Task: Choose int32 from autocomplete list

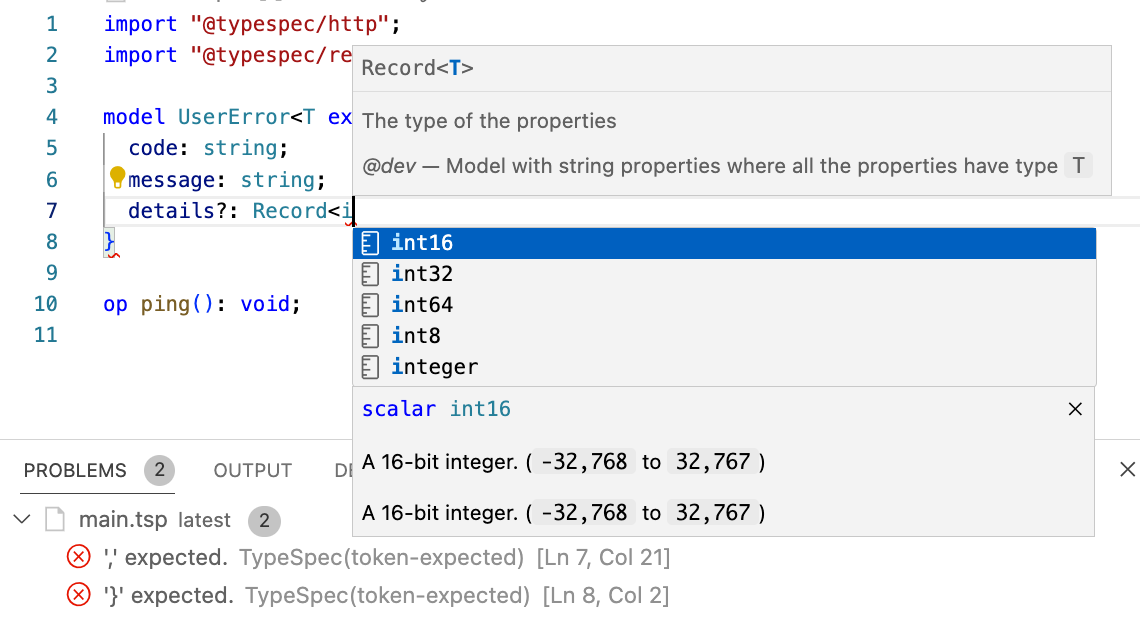Action: (422, 274)
